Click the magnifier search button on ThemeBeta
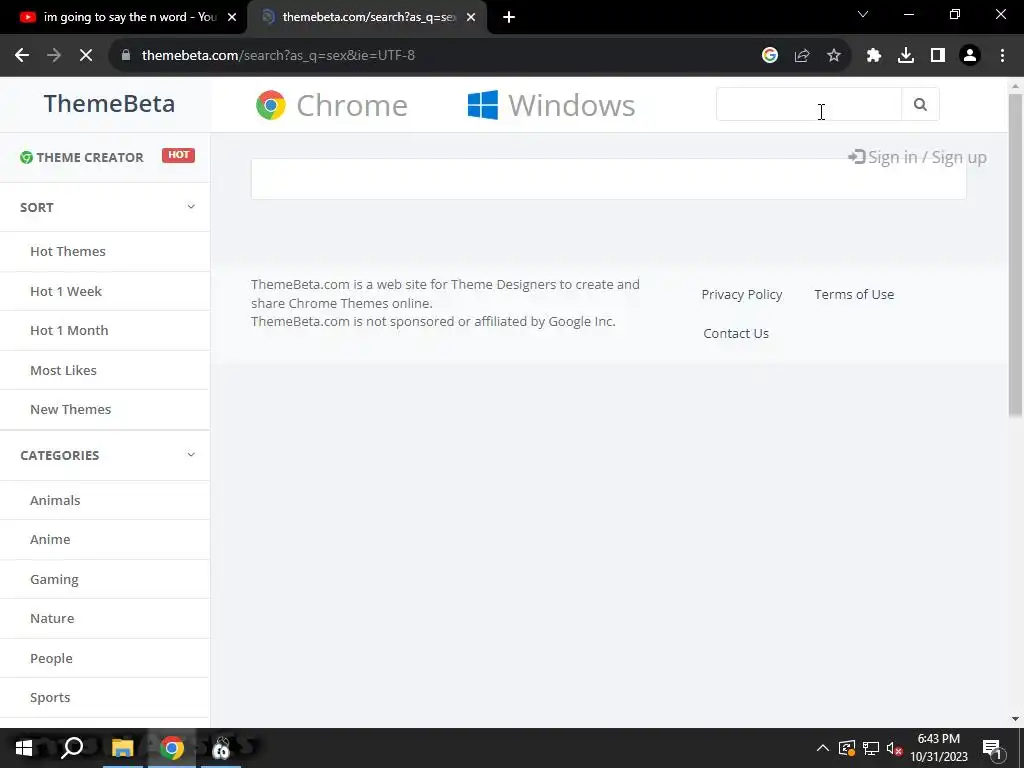The height and width of the screenshot is (768, 1024). pos(920,104)
